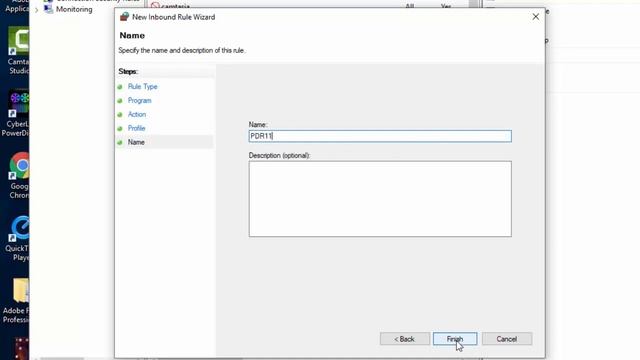Close the New Inbound Rule Wizard dialog
Viewport: 640px width, 360px height.
pyautogui.click(x=536, y=17)
